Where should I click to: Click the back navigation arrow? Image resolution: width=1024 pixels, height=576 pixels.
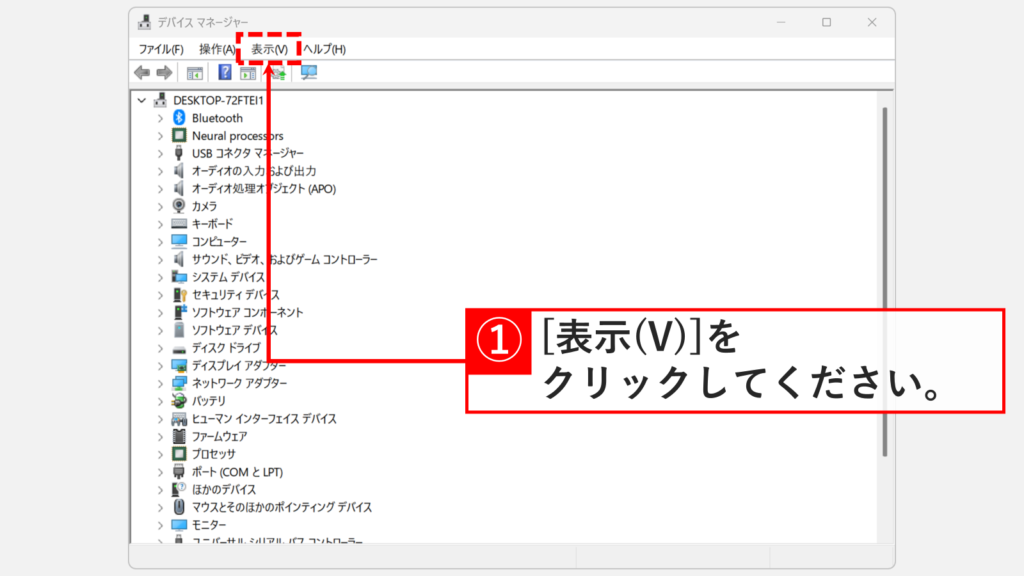point(141,72)
